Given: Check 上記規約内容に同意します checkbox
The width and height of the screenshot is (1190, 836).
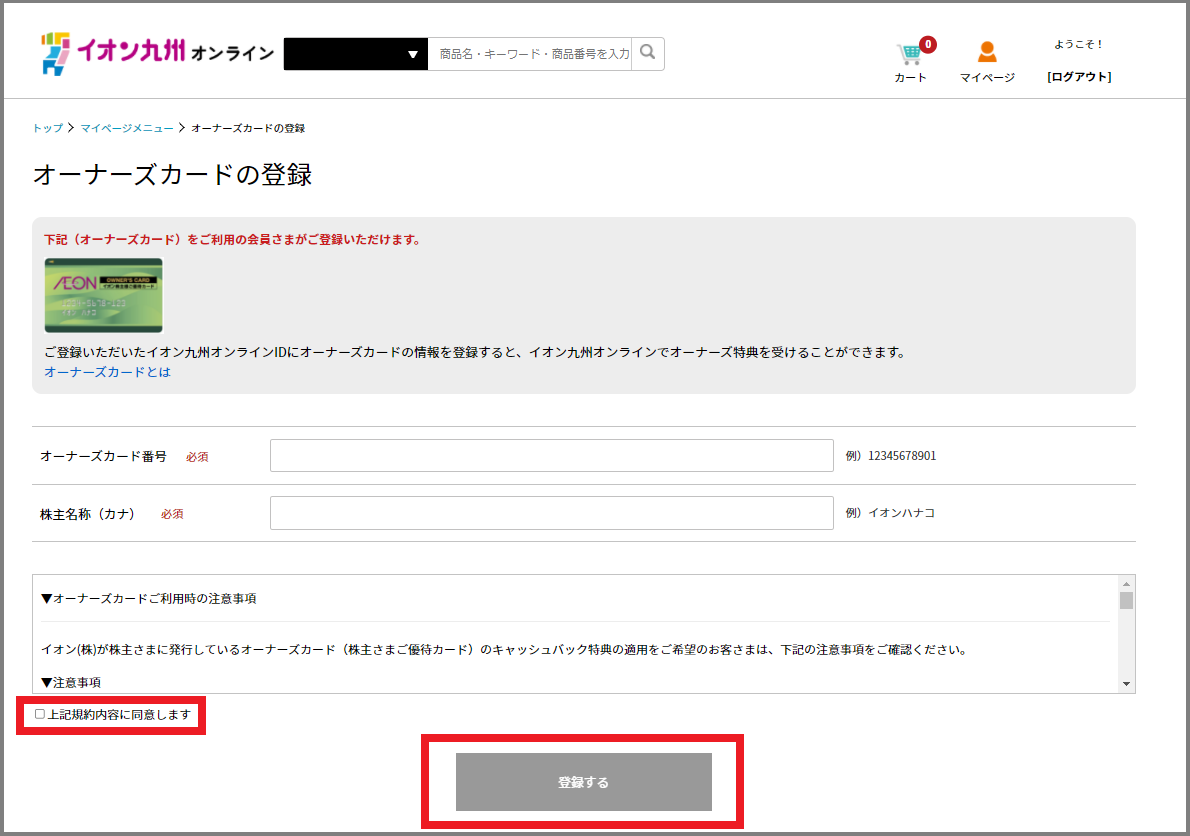Looking at the screenshot, I should [x=39, y=714].
